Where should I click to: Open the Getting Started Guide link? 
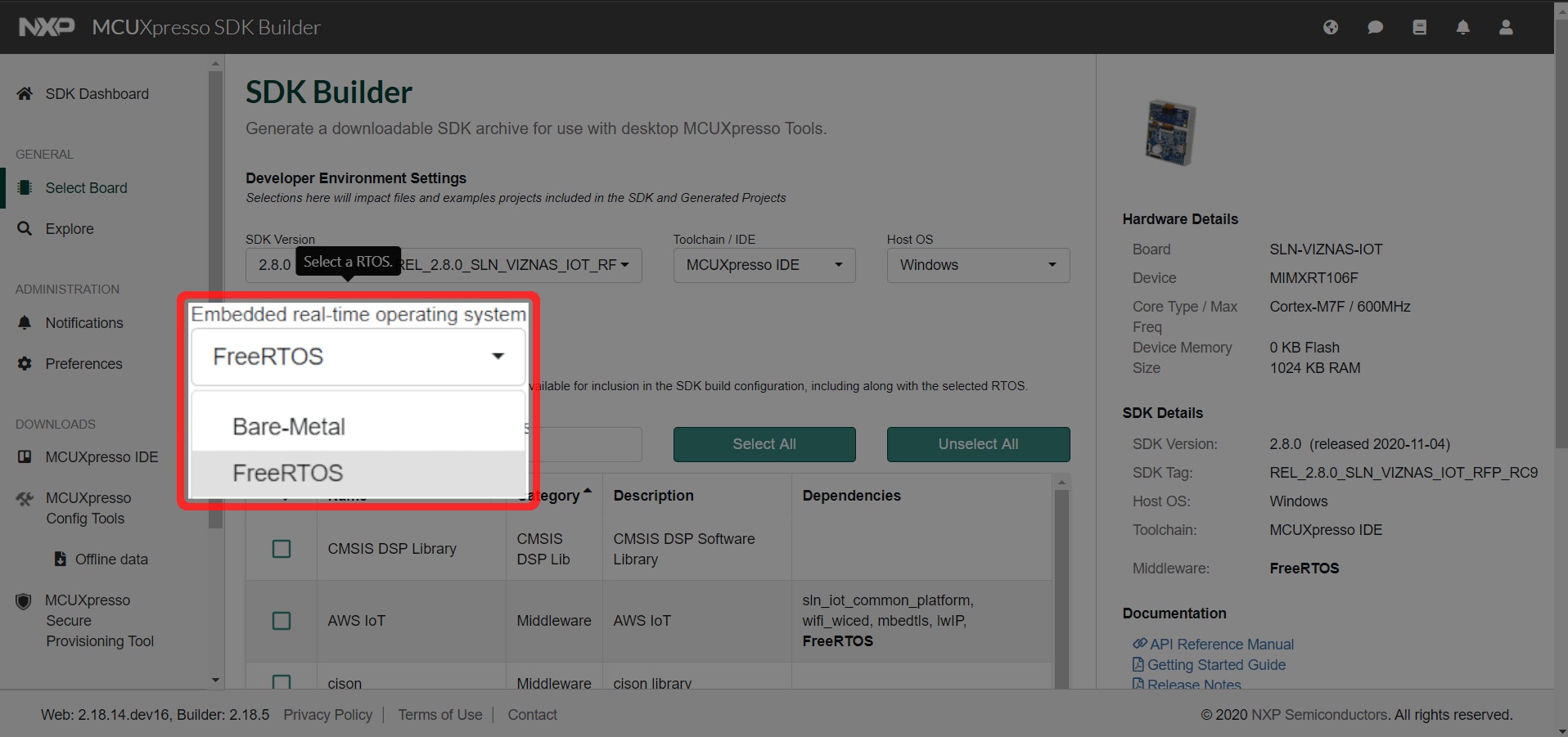point(1215,665)
